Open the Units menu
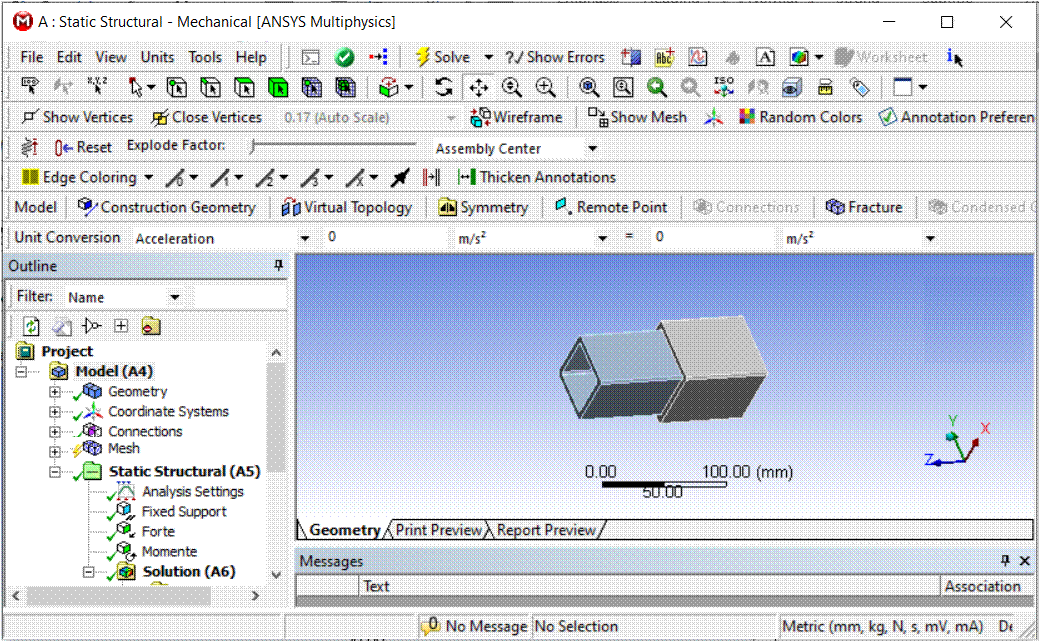The image size is (1039, 641). click(x=157, y=58)
